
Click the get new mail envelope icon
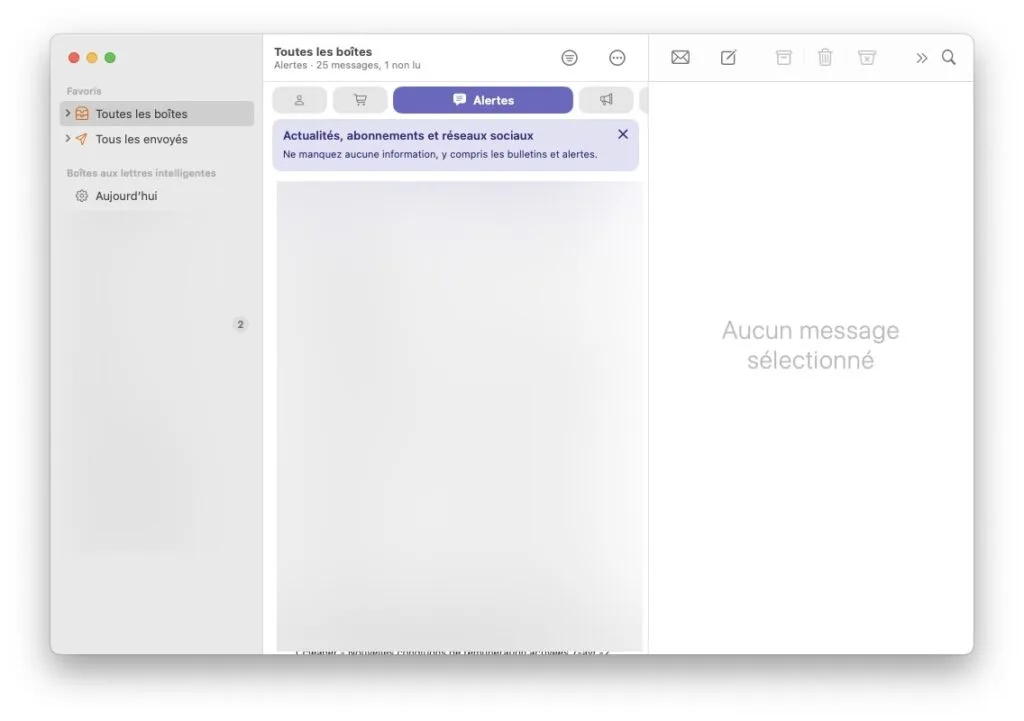680,57
